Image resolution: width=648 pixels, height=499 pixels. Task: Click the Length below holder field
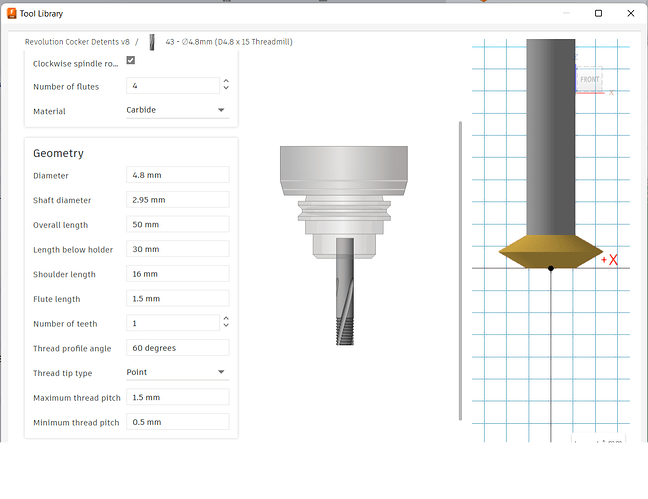[178, 249]
